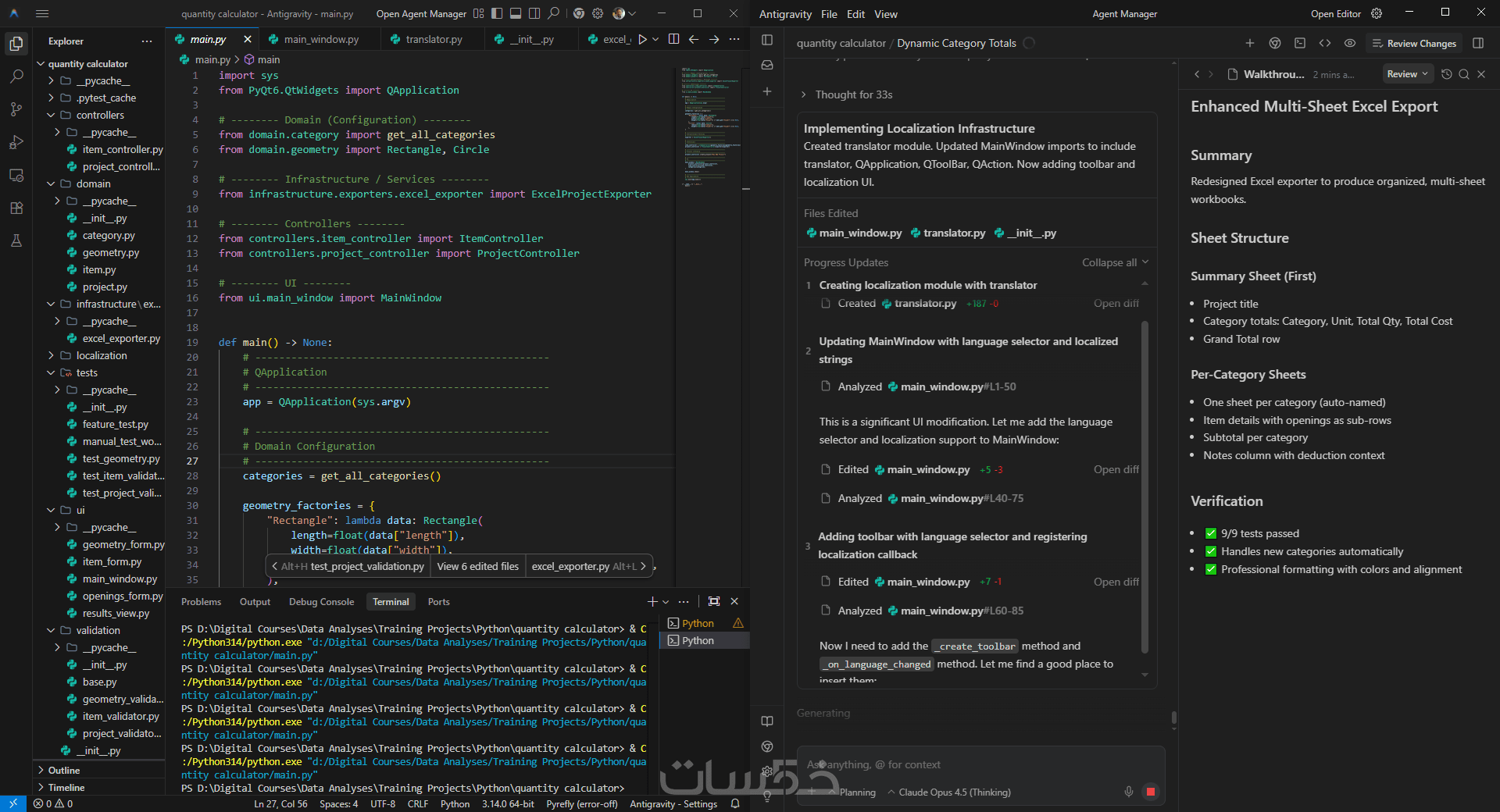Toggle the panel layout icon in title bar
The width and height of the screenshot is (1500, 812).
pyautogui.click(x=516, y=13)
